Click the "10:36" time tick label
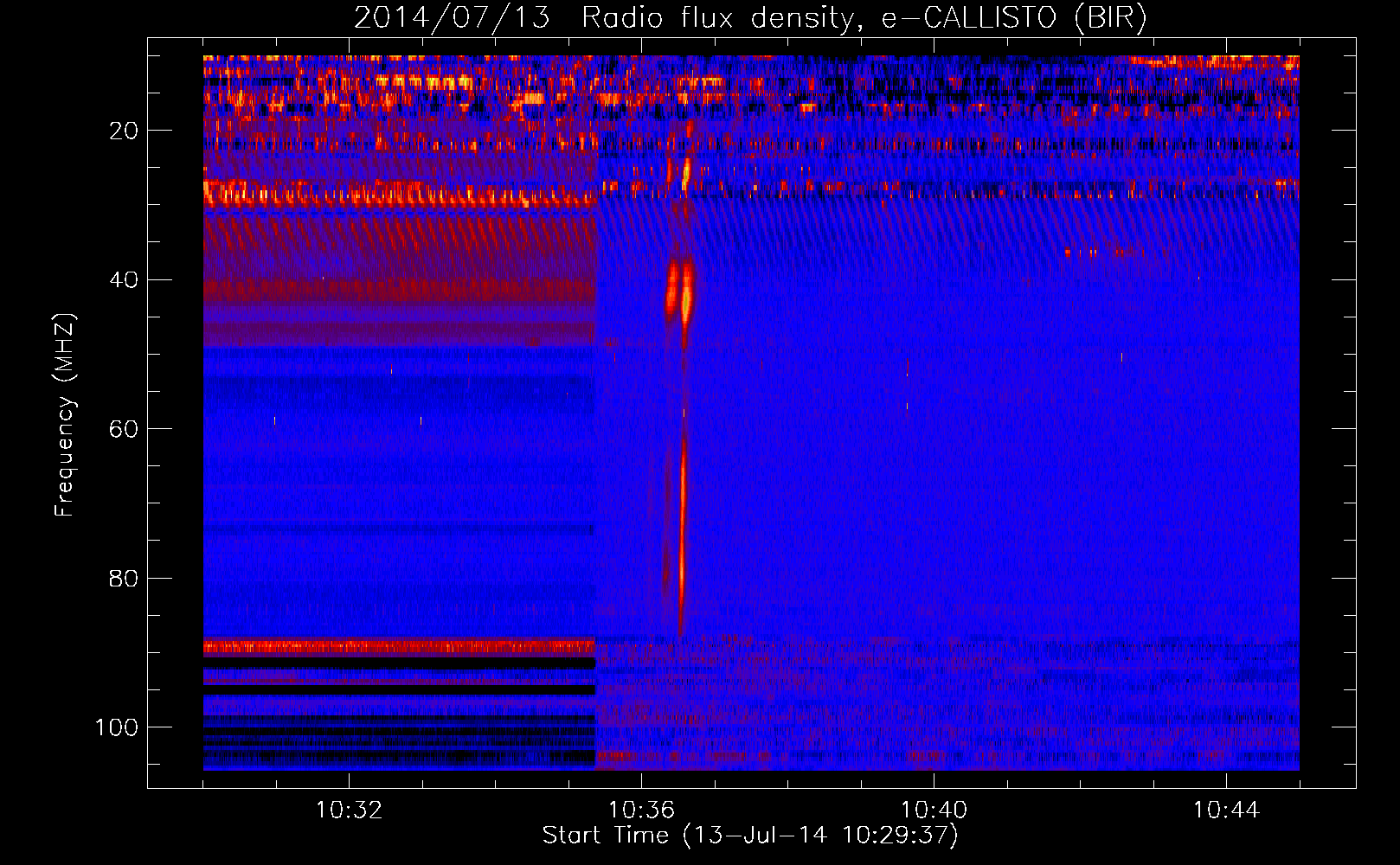Screen dimensions: 1400x865 641,811
